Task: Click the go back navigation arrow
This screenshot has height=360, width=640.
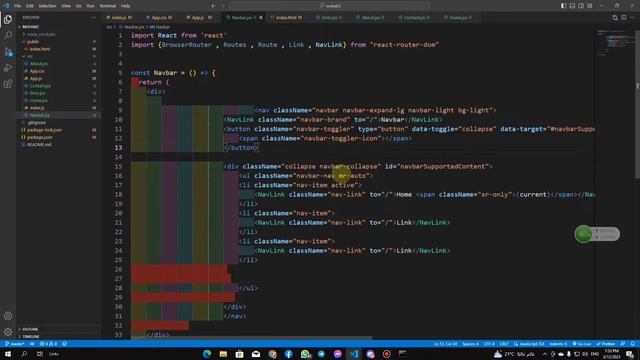Action: [x=213, y=6]
